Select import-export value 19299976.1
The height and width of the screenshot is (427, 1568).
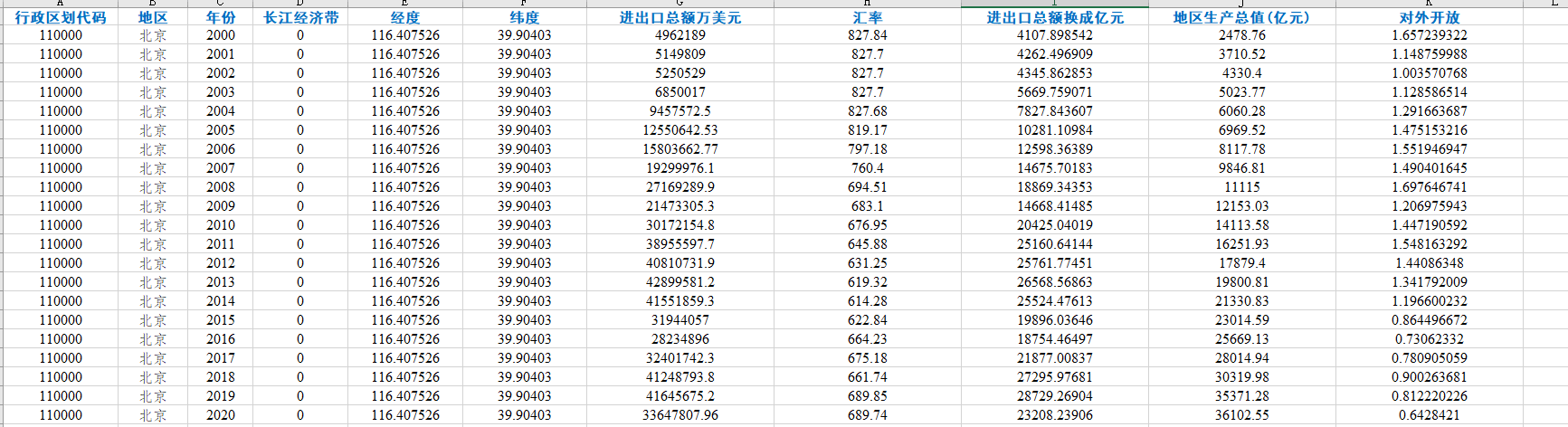point(680,168)
